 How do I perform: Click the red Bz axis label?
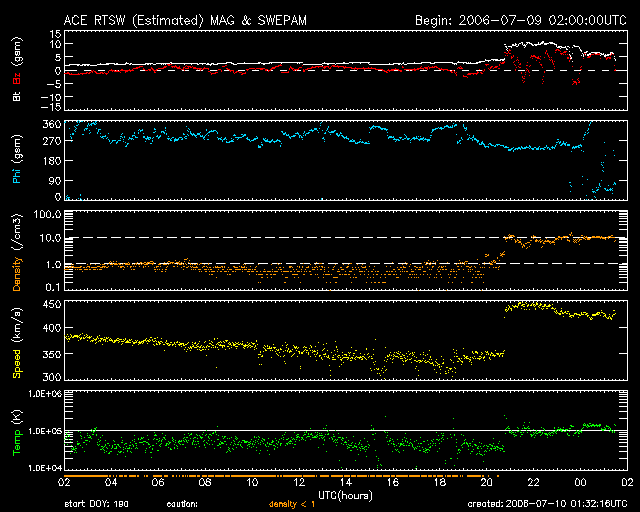point(16,77)
